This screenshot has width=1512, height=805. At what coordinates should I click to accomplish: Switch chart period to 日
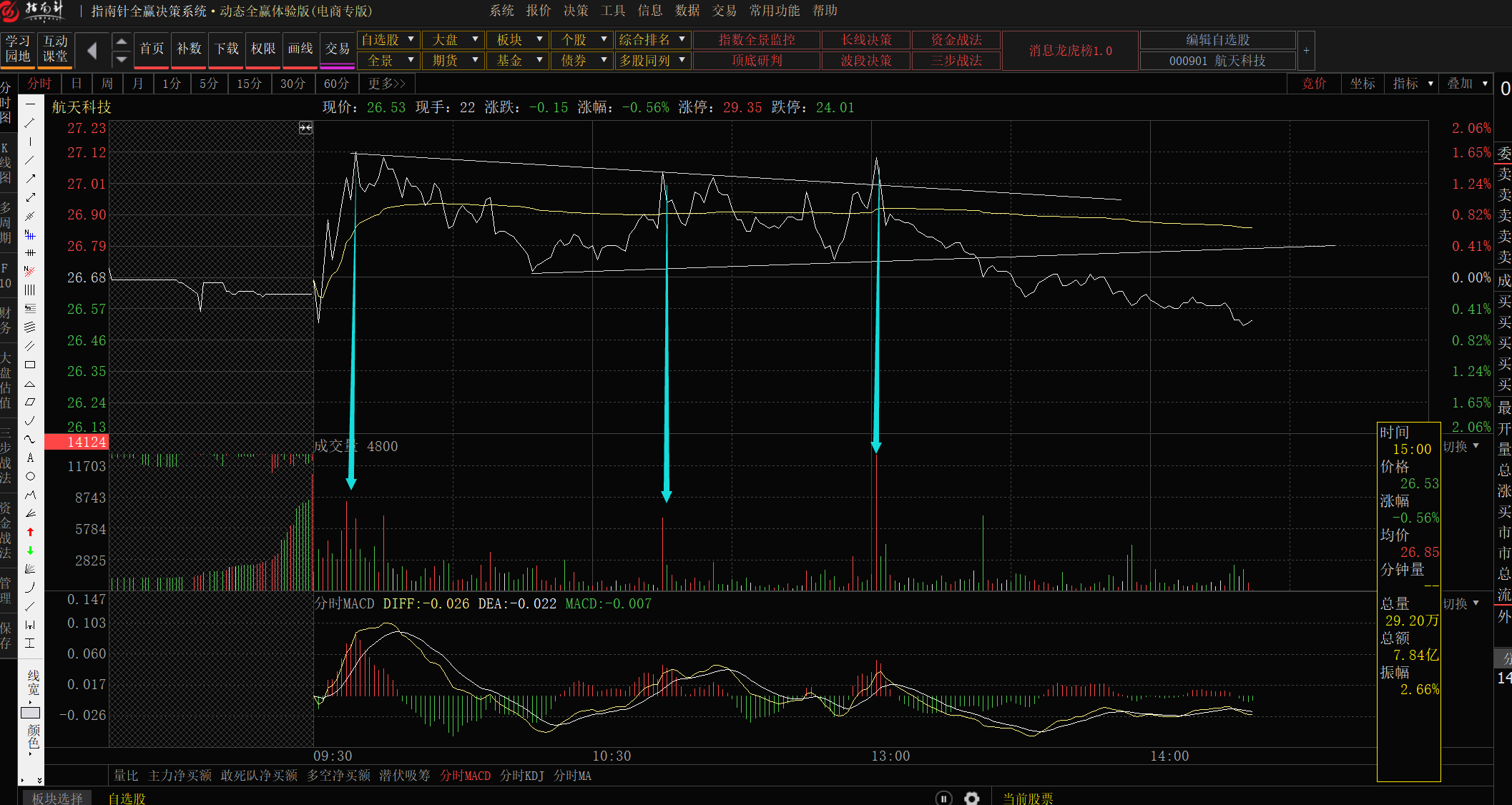click(x=77, y=84)
